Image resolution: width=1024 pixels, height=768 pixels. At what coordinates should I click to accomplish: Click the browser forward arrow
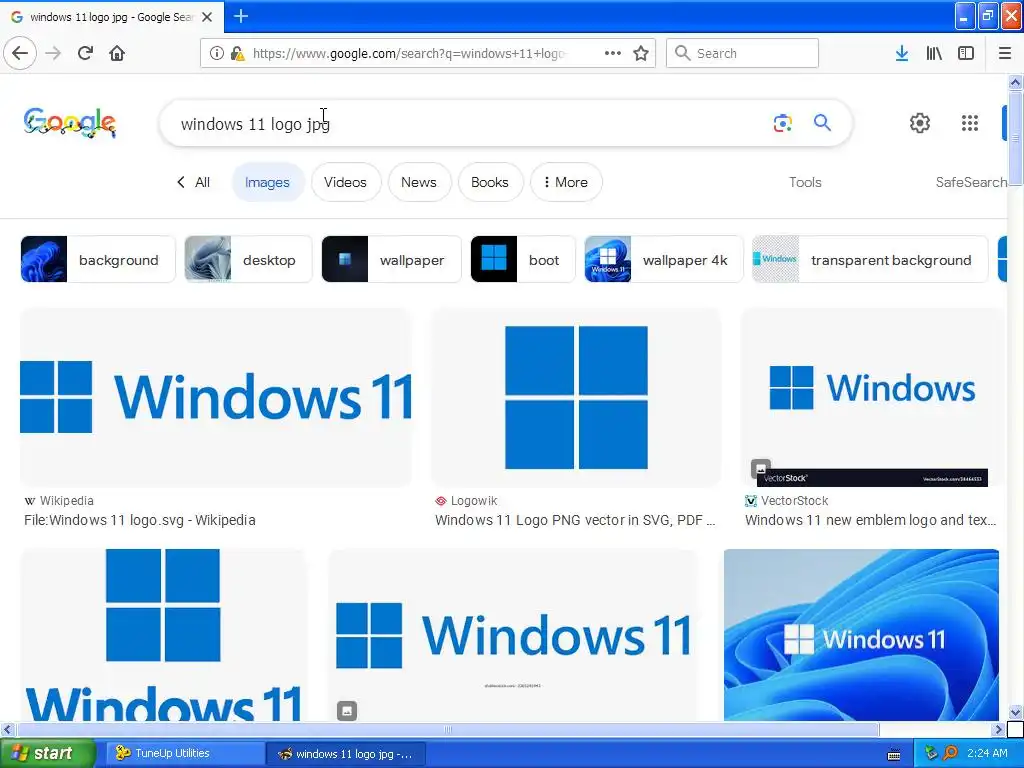tap(54, 53)
